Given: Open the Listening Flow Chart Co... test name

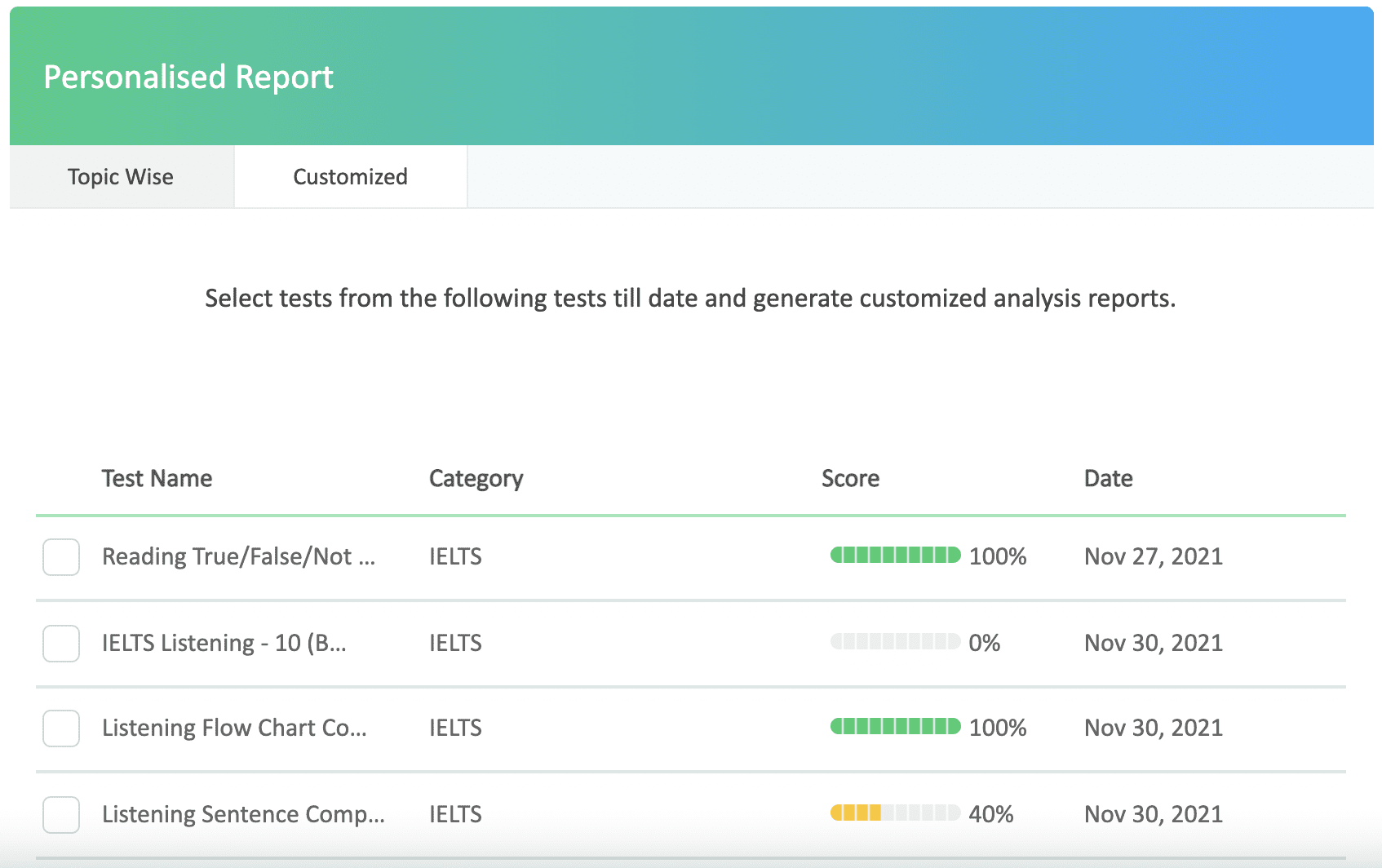Looking at the screenshot, I should (234, 728).
